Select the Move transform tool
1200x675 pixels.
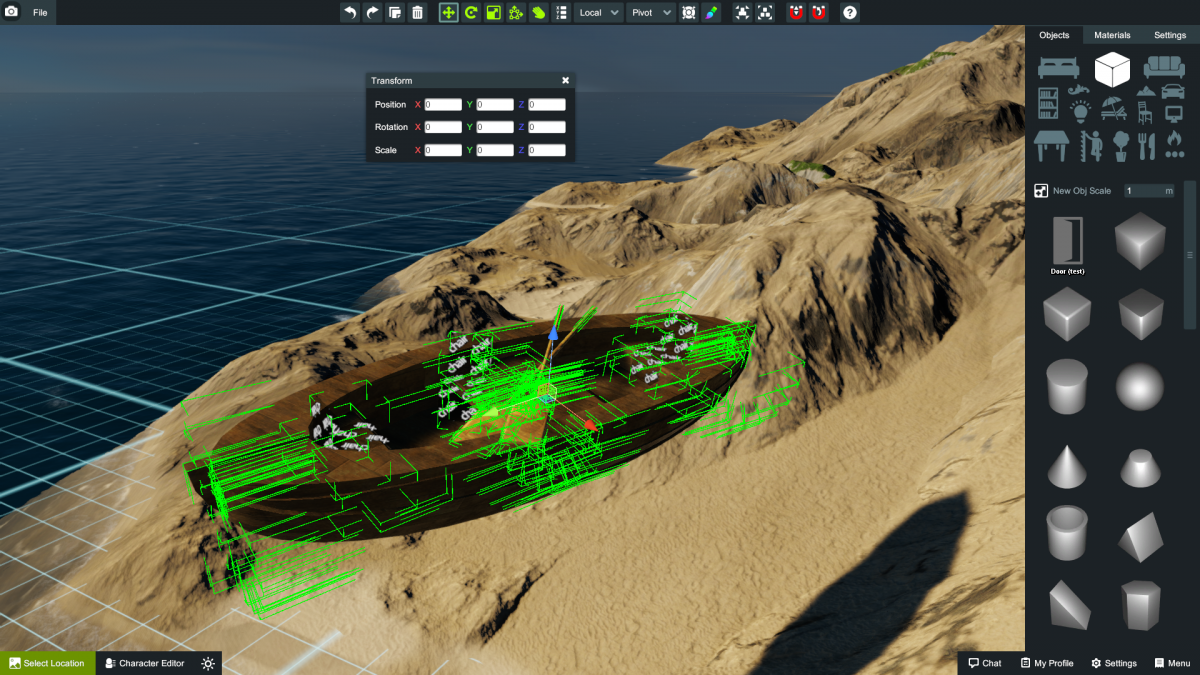(448, 12)
